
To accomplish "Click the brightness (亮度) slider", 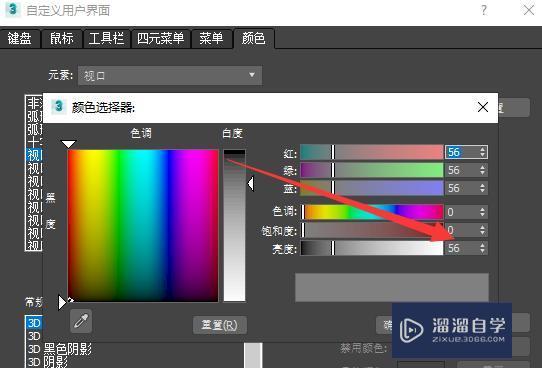I will pos(372,248).
